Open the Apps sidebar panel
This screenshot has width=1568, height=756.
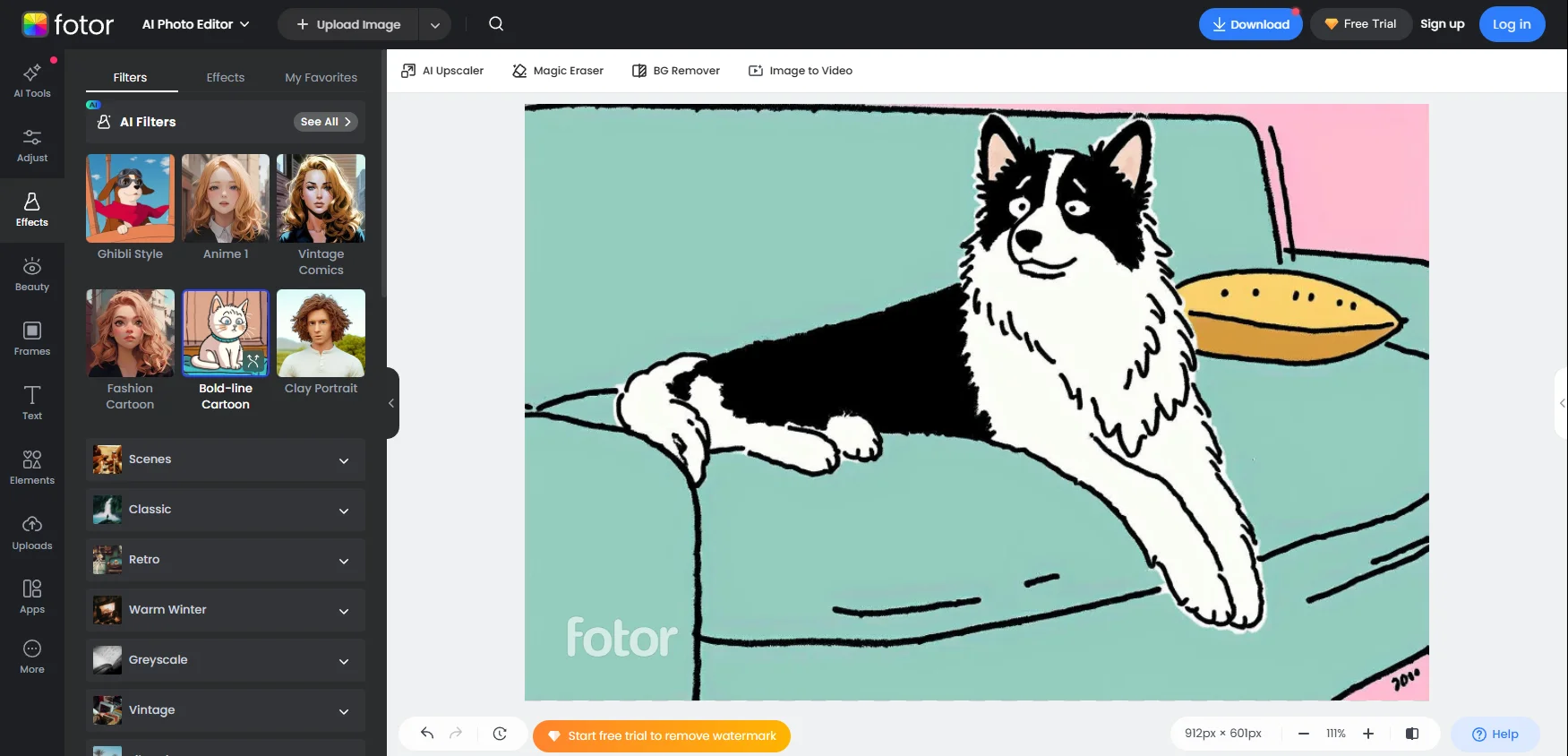click(x=32, y=597)
